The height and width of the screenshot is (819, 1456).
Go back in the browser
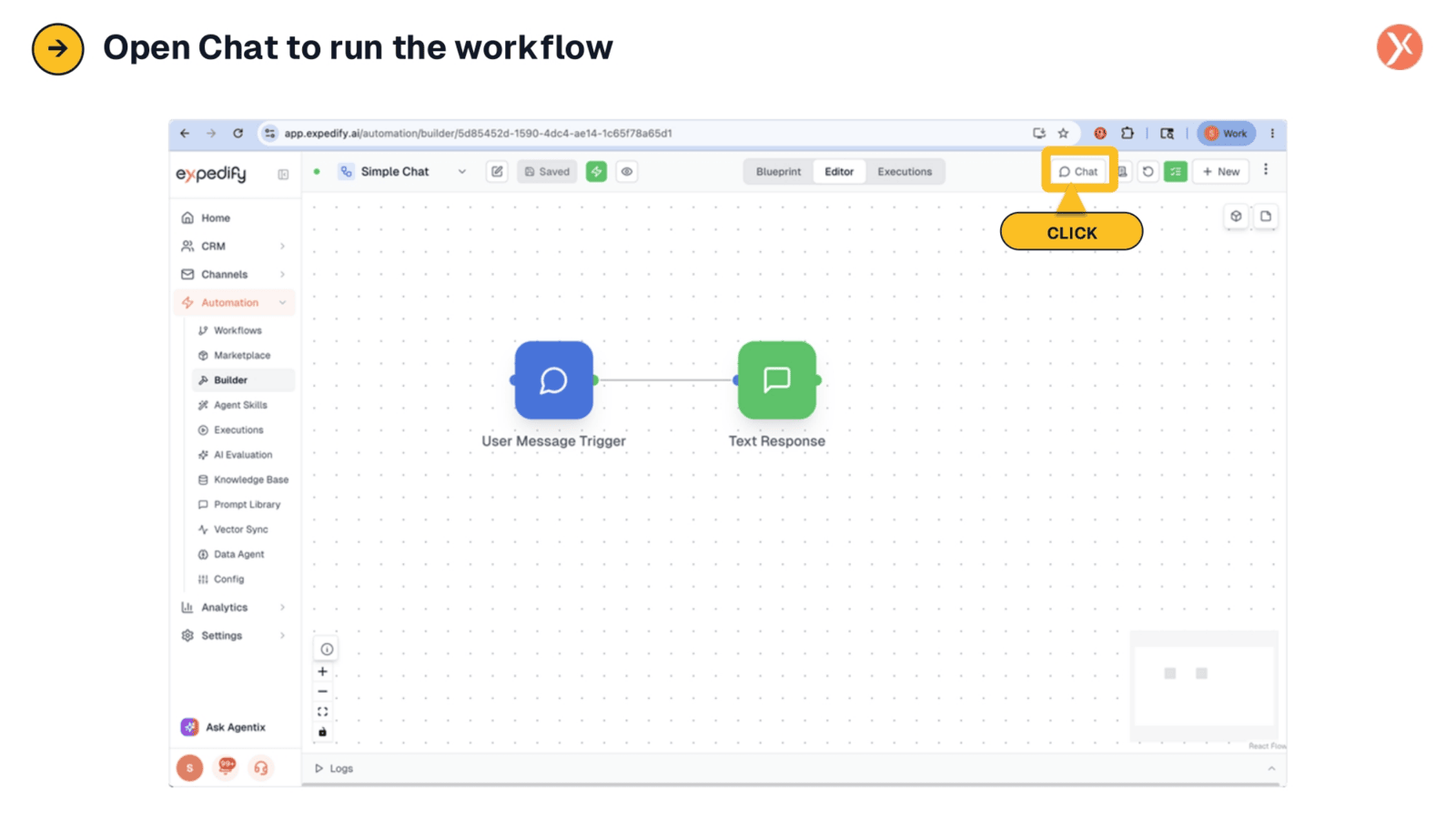pyautogui.click(x=185, y=134)
